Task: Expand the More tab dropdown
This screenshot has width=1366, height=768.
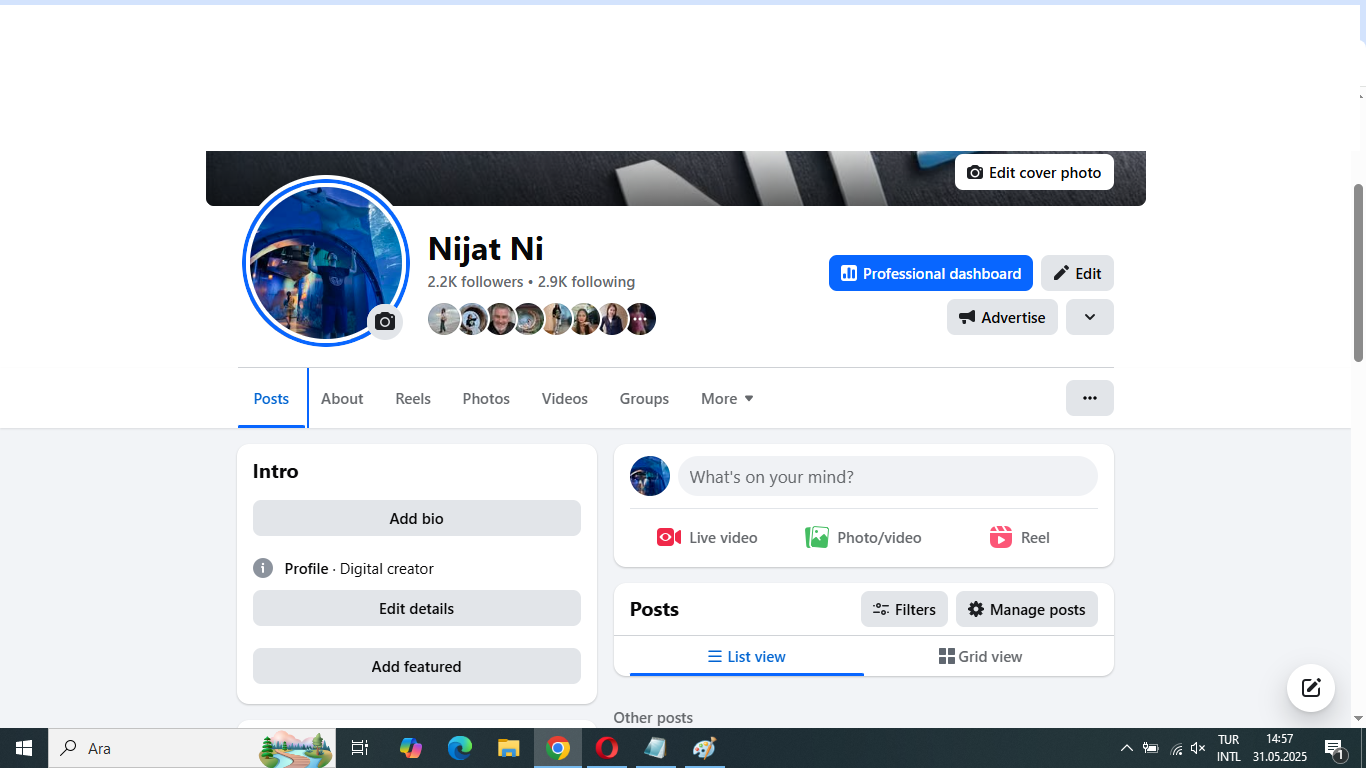Action: [727, 398]
